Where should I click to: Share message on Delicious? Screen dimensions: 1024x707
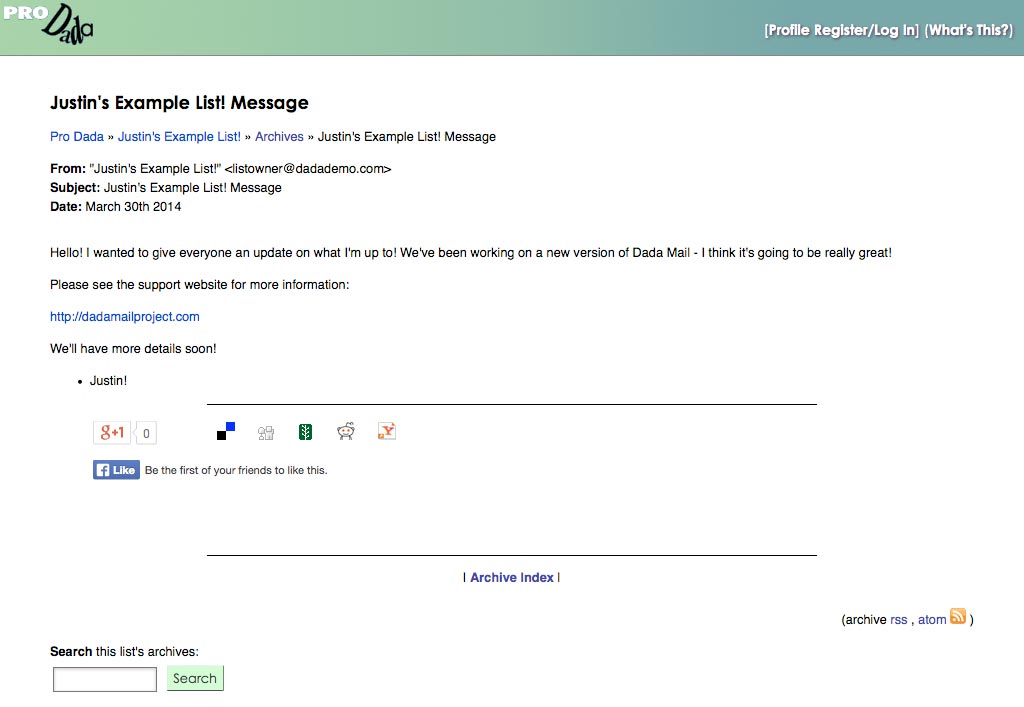pos(226,432)
